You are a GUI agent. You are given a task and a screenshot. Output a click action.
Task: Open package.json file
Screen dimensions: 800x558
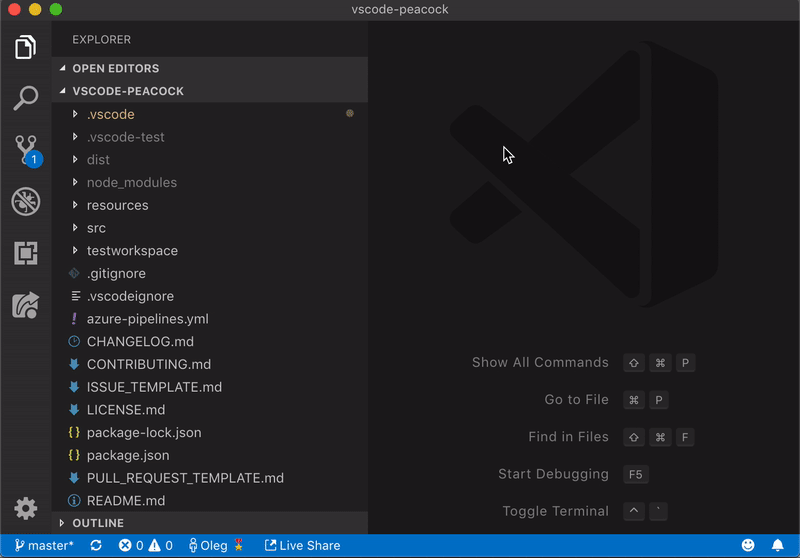click(127, 455)
